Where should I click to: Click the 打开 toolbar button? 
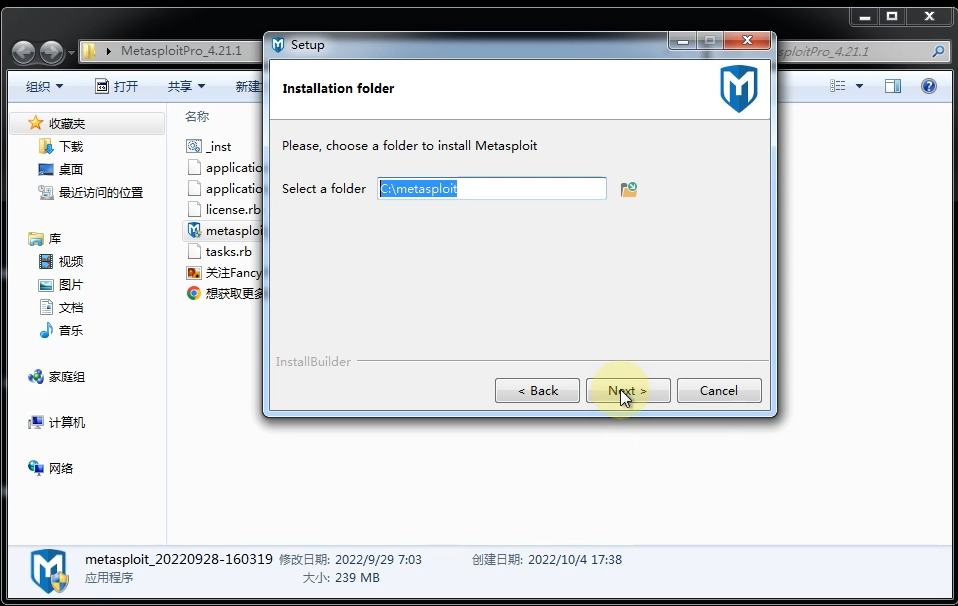point(117,86)
